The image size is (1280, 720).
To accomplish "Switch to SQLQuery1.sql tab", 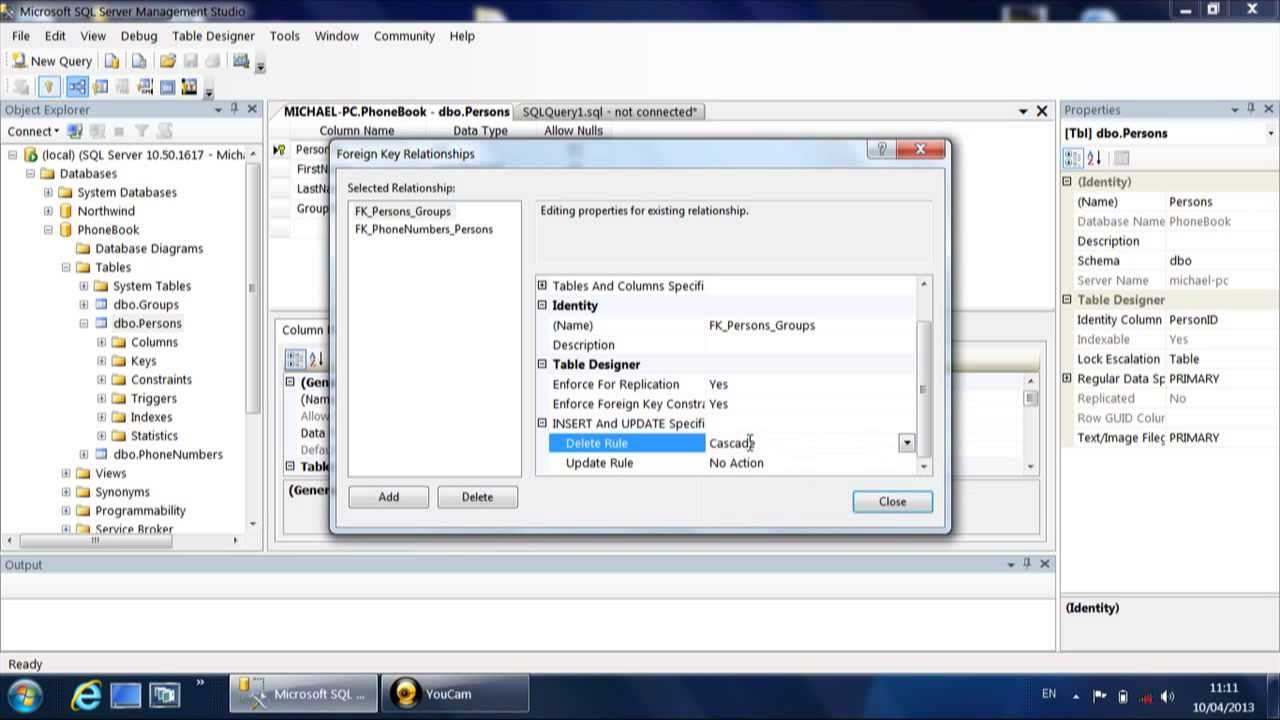I will (x=610, y=112).
